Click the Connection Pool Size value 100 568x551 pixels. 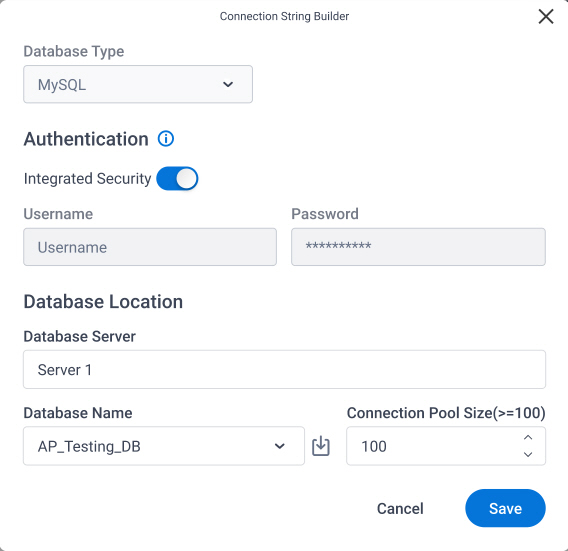pyautogui.click(x=374, y=446)
